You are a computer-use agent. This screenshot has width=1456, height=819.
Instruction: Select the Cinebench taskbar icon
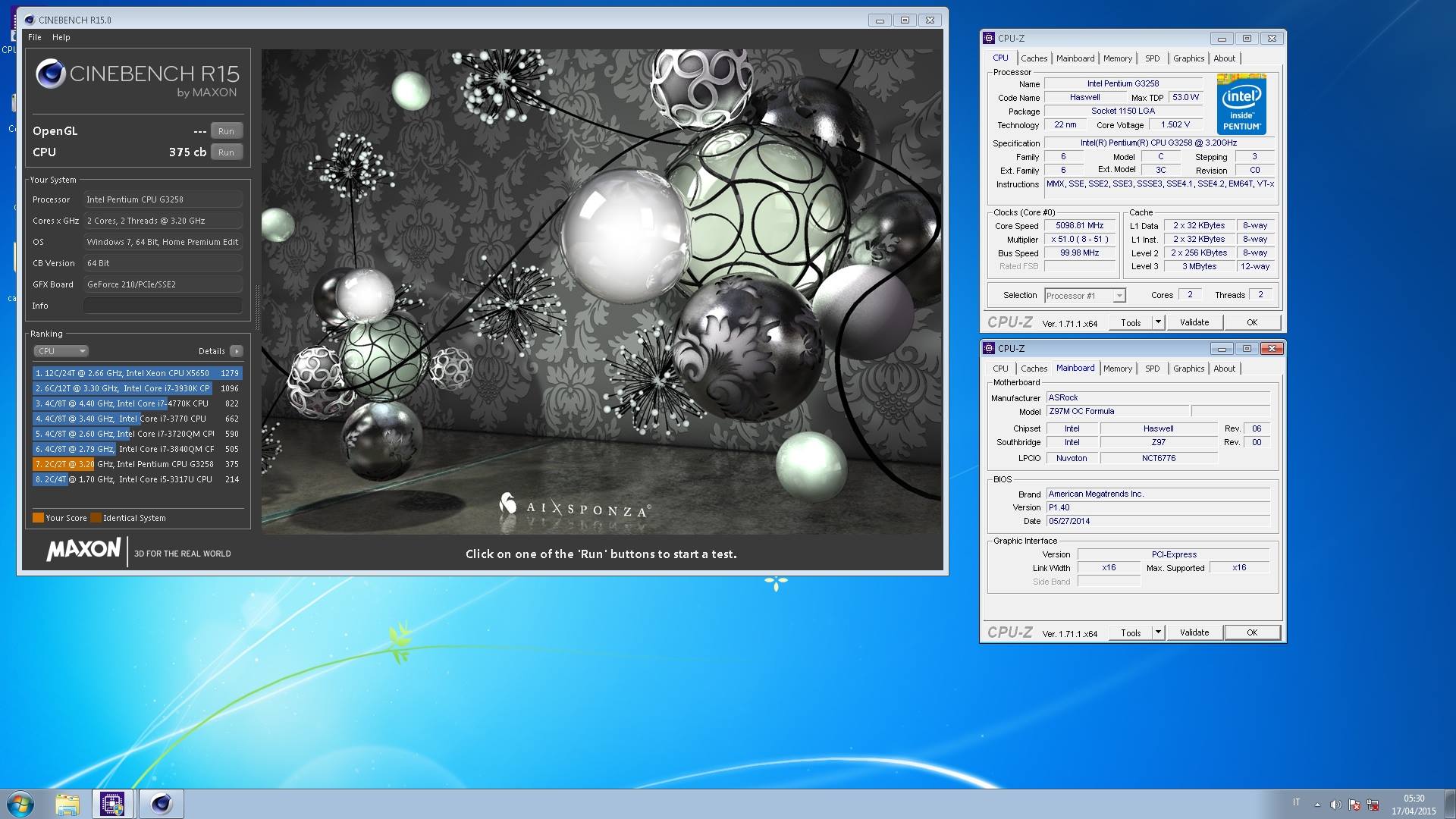coord(161,804)
